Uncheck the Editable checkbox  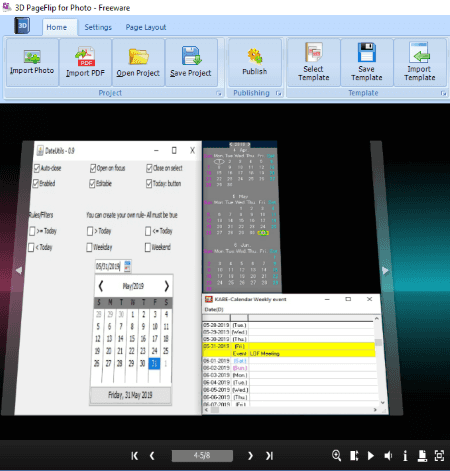coord(92,183)
